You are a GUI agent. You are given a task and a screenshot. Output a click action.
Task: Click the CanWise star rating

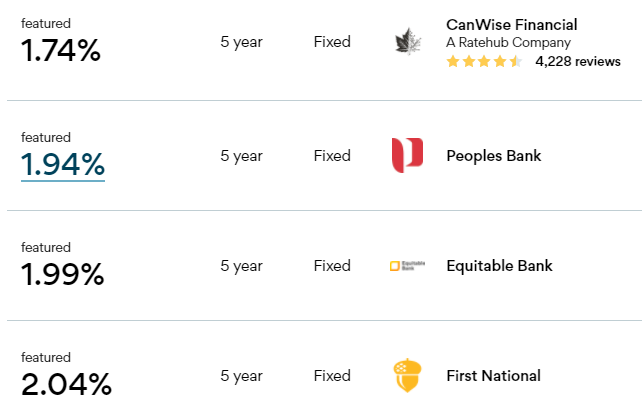484,61
